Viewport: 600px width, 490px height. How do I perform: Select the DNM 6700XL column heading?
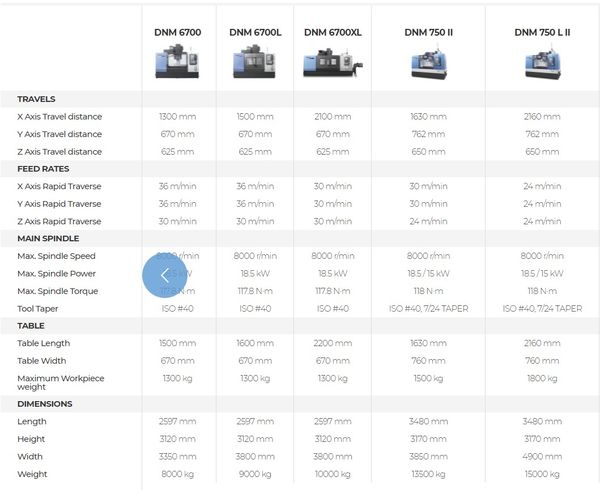[x=333, y=33]
